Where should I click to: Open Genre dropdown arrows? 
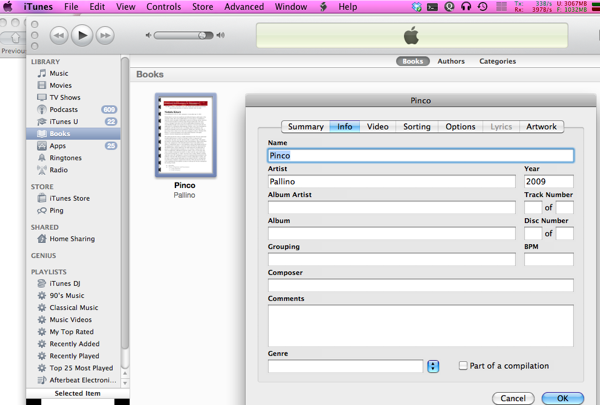(433, 366)
